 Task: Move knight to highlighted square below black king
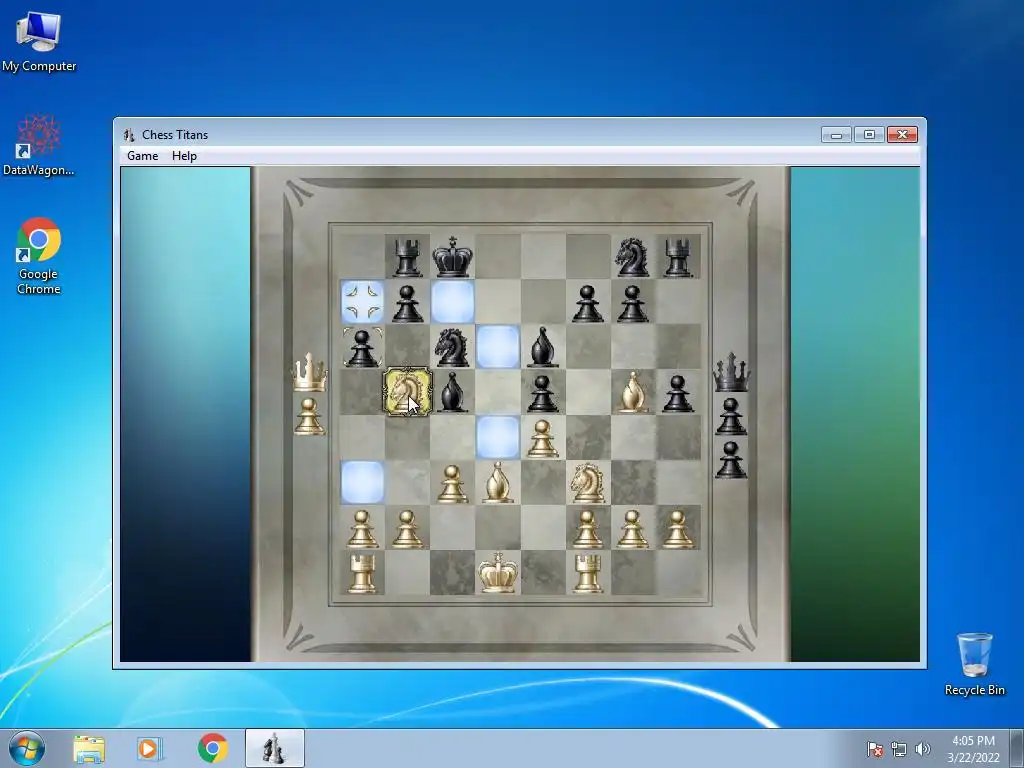pyautogui.click(x=452, y=302)
